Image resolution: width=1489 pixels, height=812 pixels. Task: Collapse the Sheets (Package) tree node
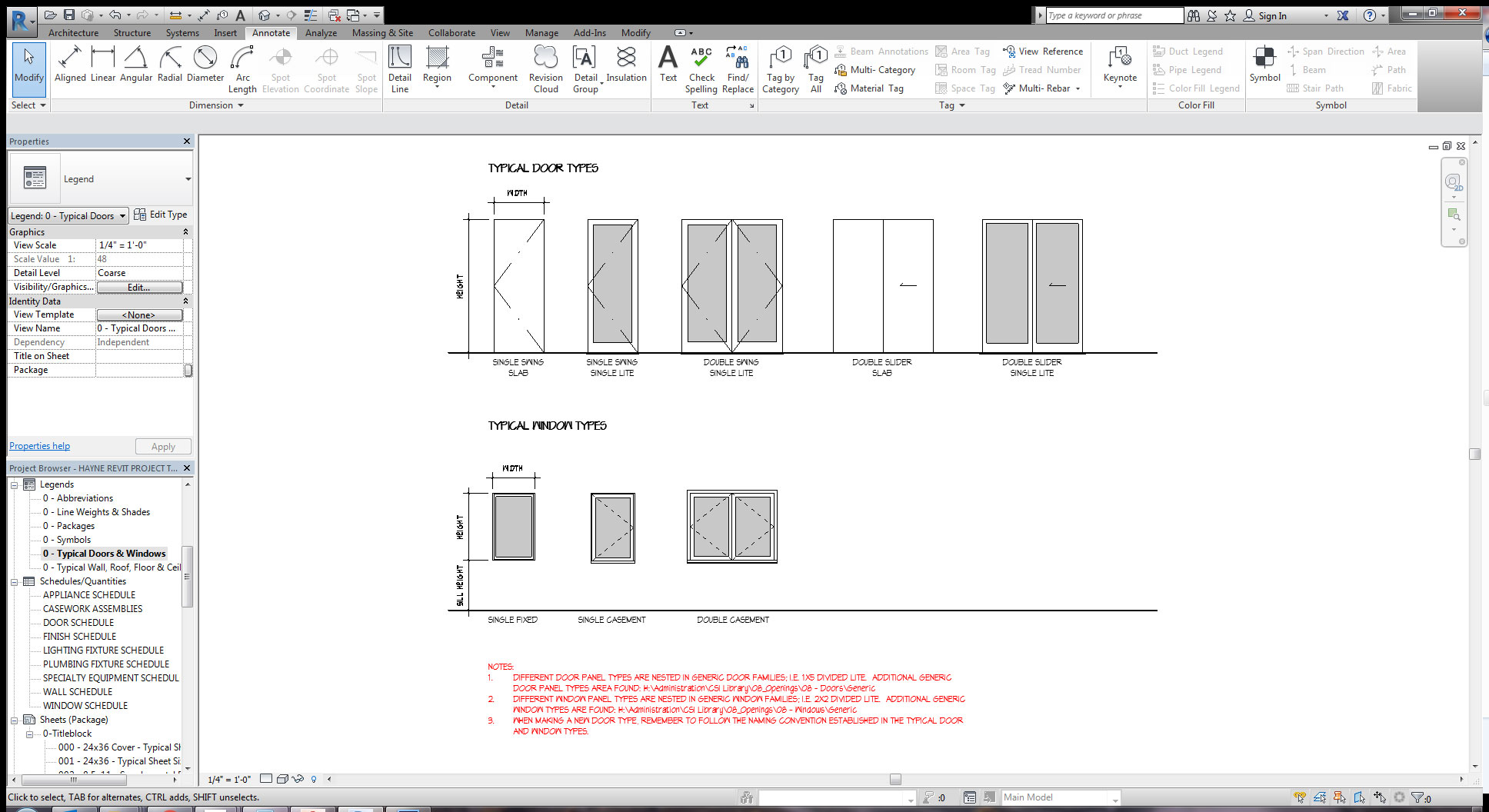(x=15, y=720)
